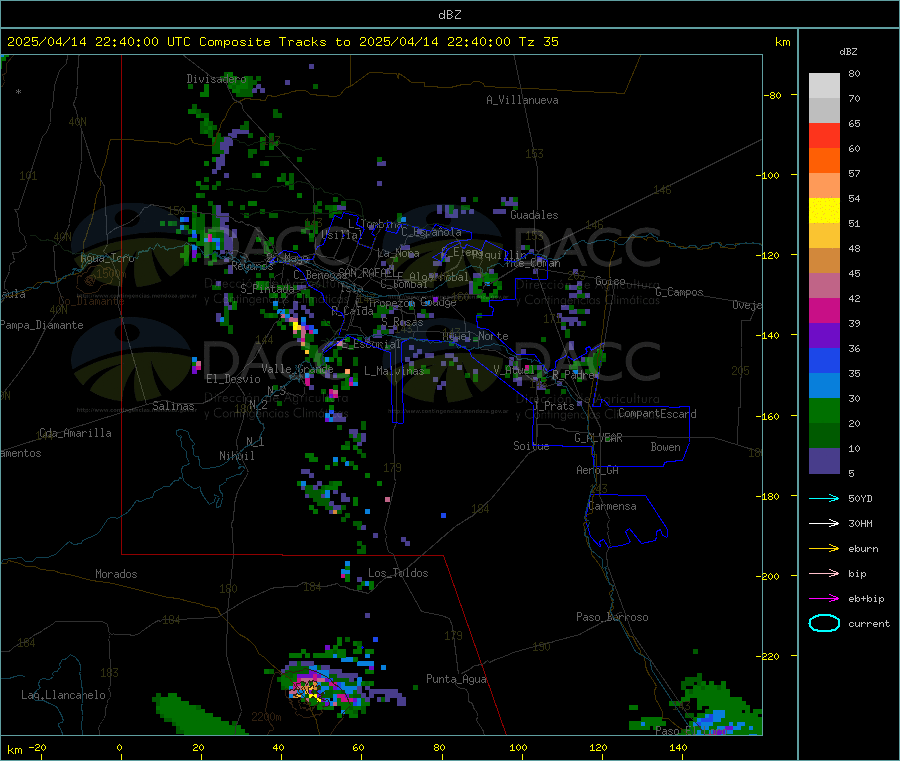
Task: Click the 'J_Prats' place label
Action: 553,406
